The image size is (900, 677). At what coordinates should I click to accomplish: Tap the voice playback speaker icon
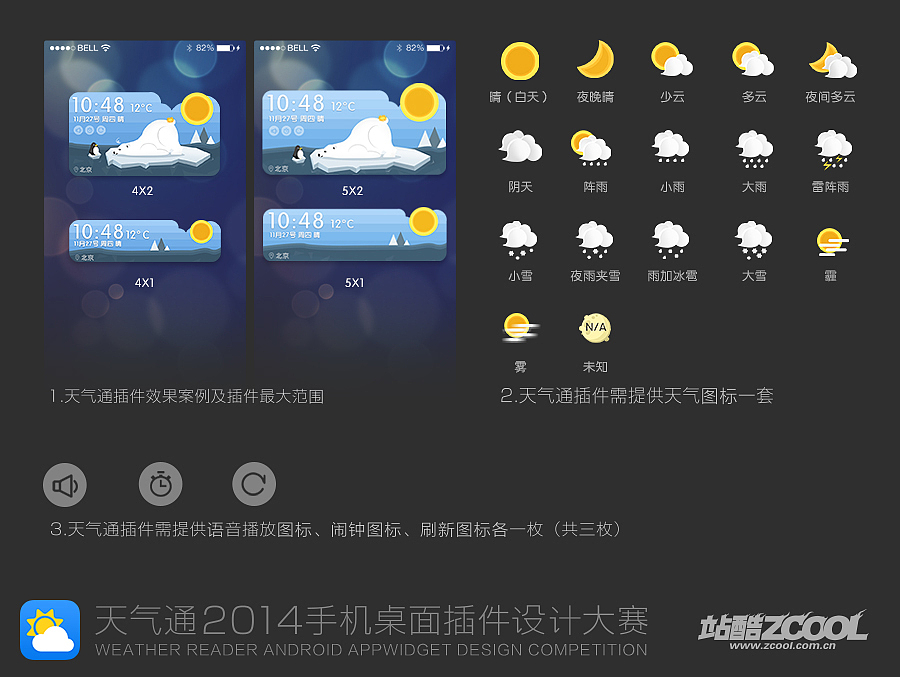coord(65,485)
